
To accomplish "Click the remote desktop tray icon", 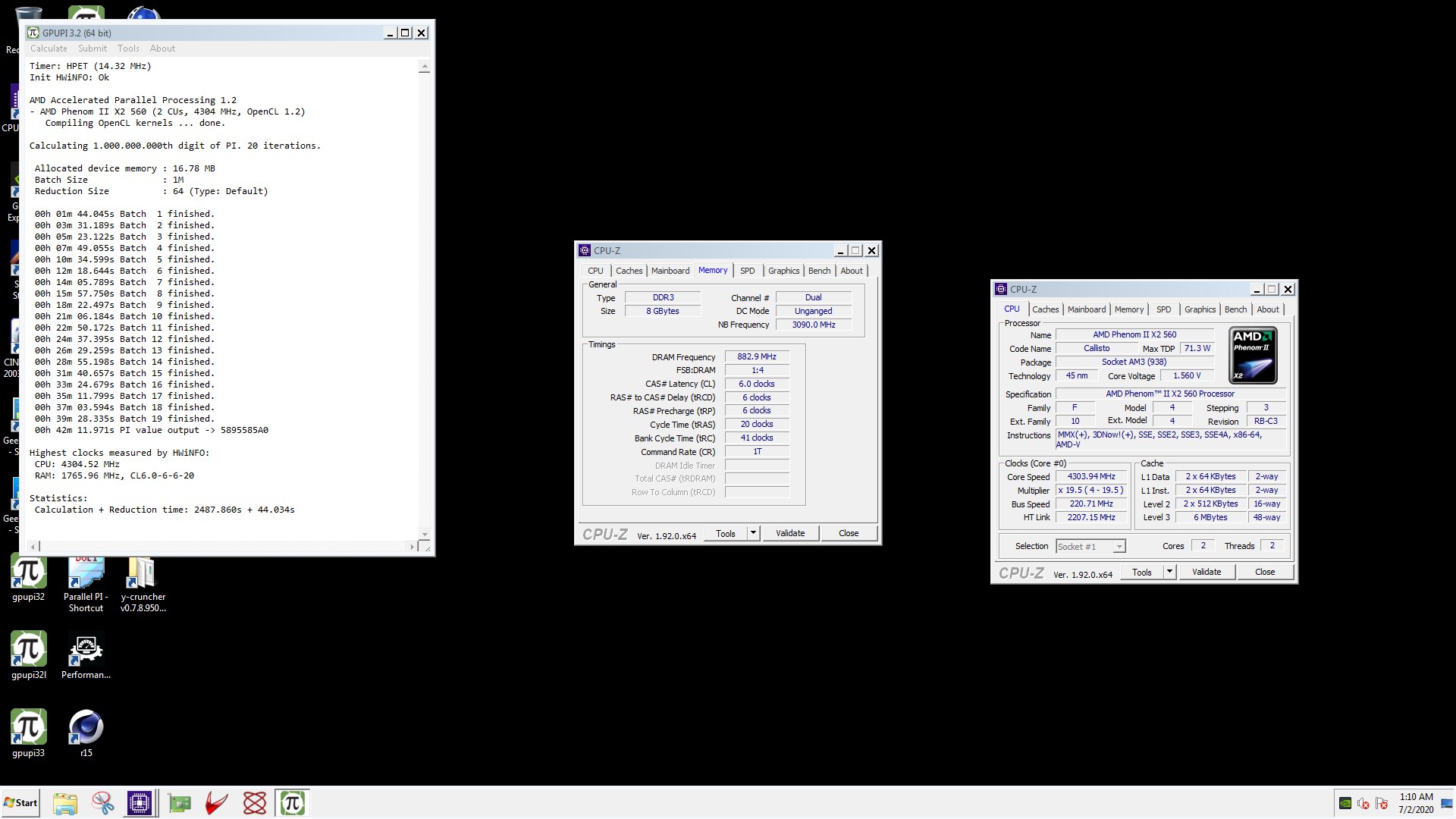I will pos(1447,803).
